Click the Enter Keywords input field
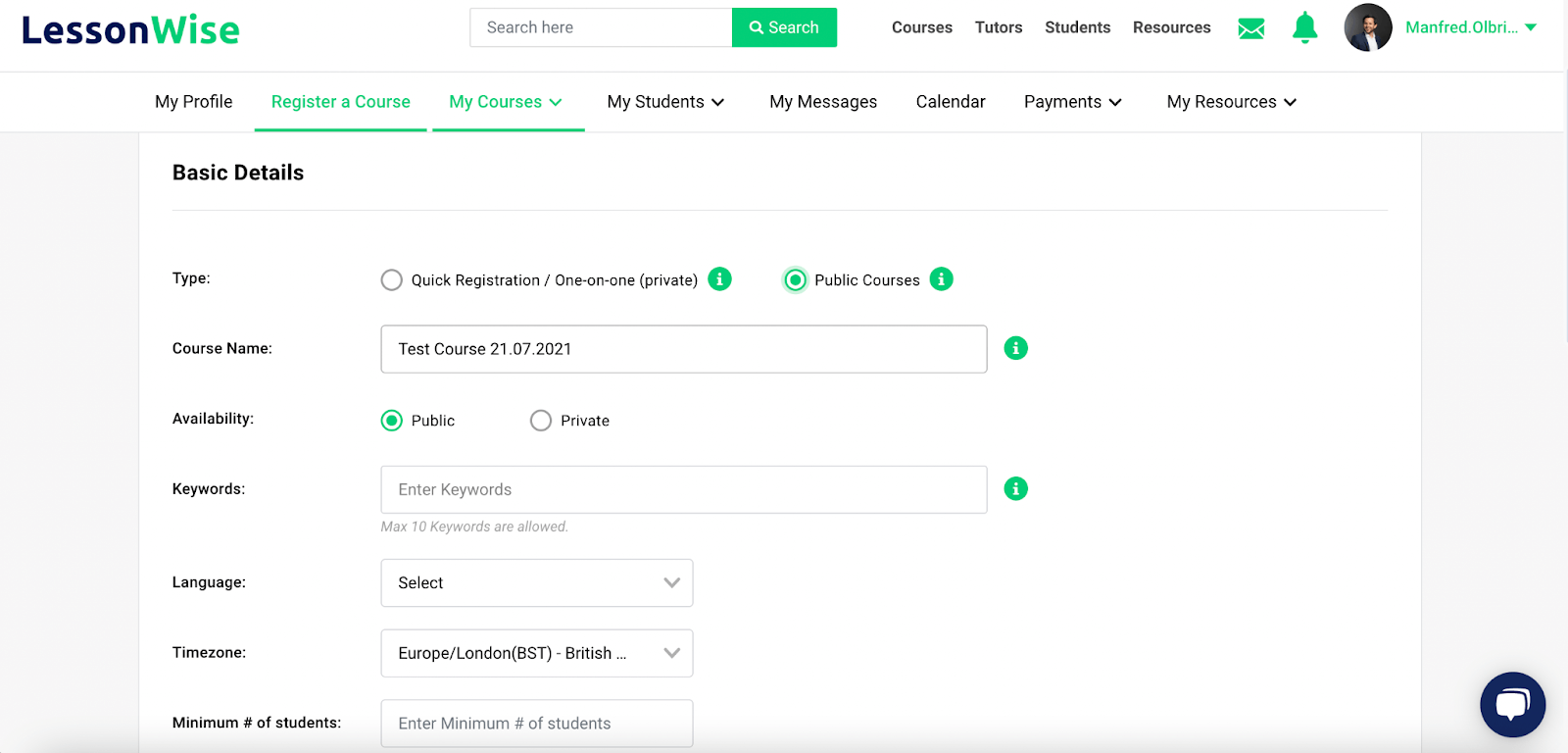The height and width of the screenshot is (753, 1568). (x=683, y=489)
